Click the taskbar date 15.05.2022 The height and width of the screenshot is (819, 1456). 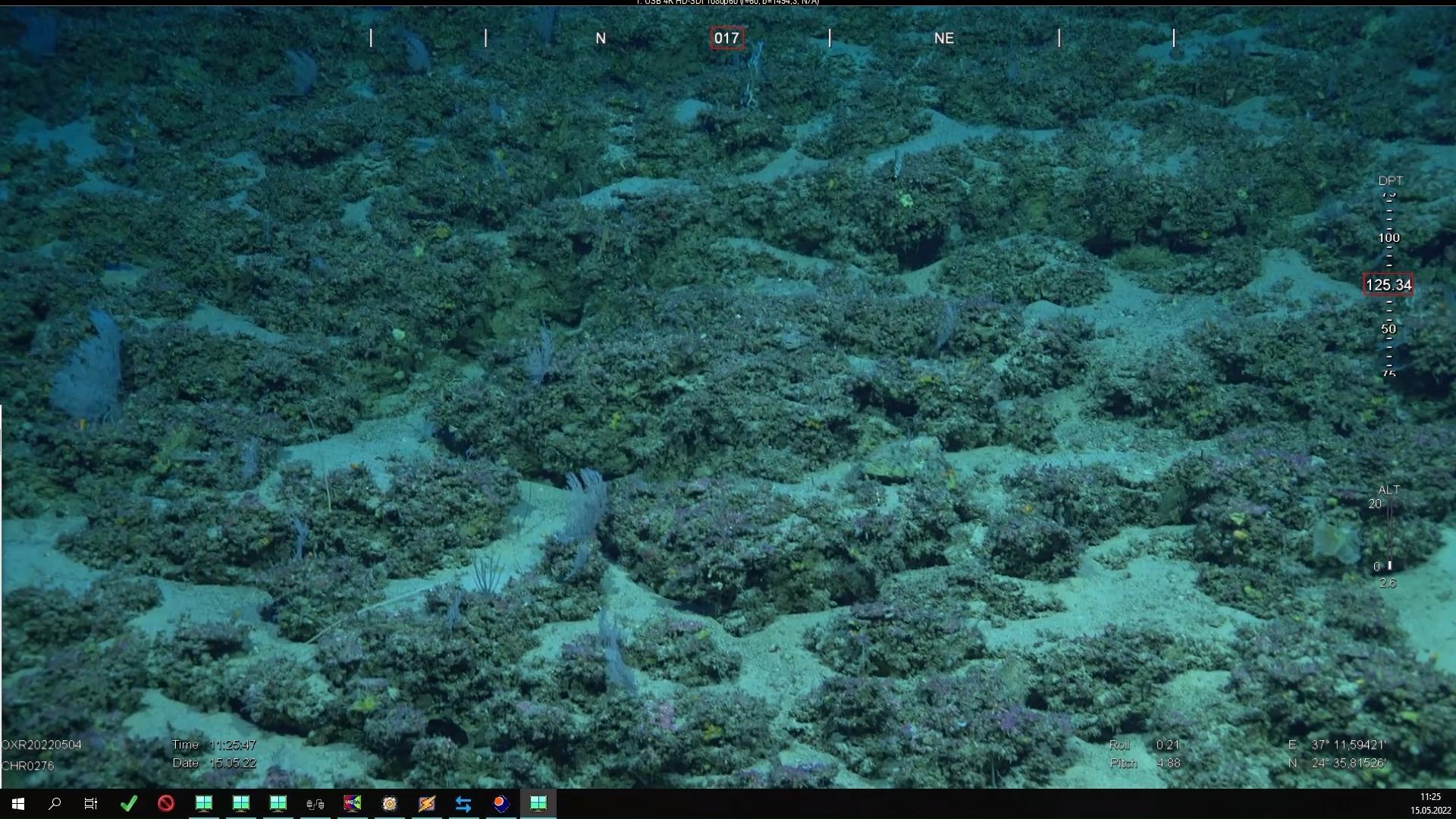pos(1430,811)
